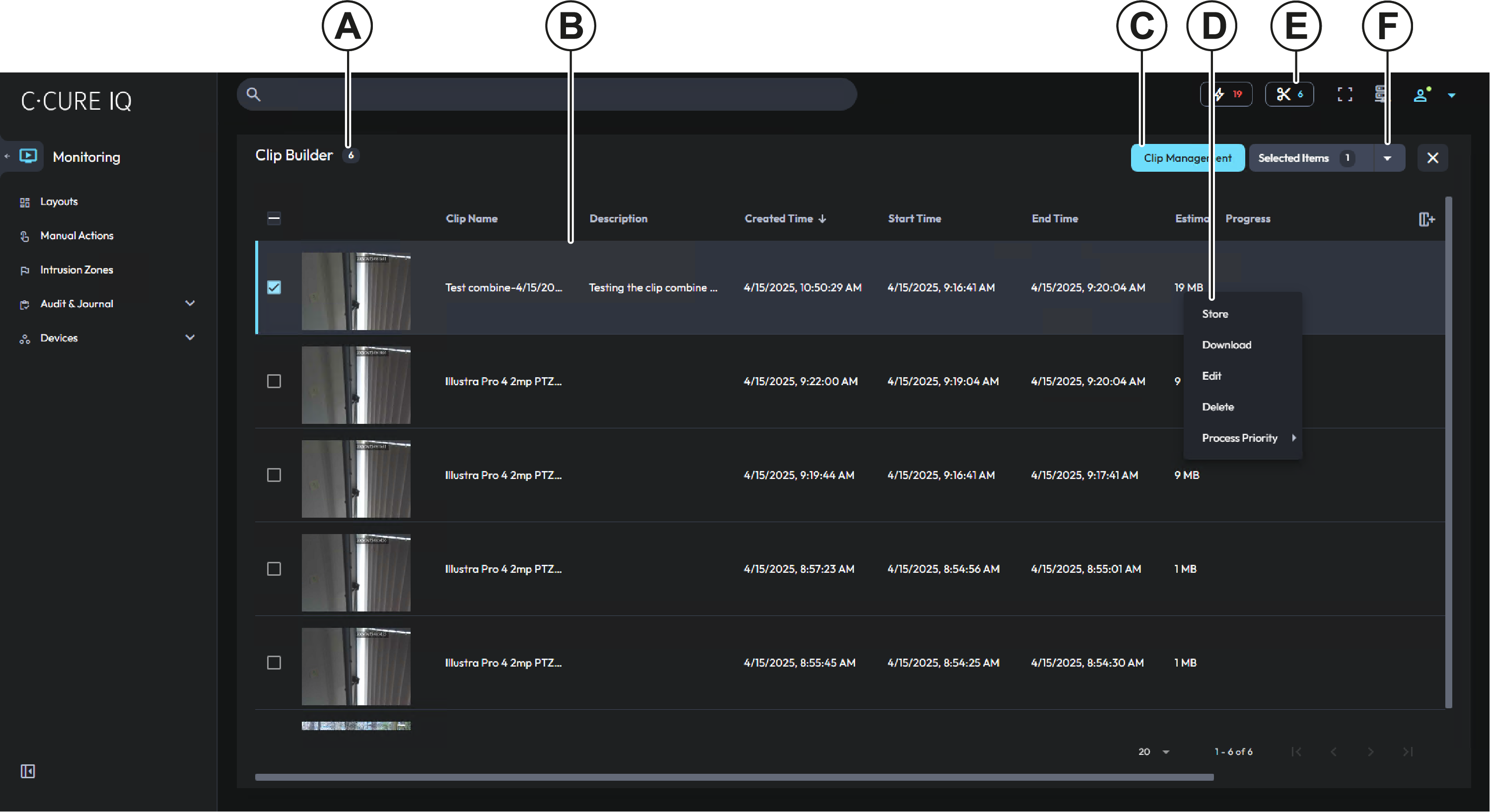This screenshot has height=812, width=1490.
Task: Open the clip builder scissors icon
Action: coord(1283,94)
